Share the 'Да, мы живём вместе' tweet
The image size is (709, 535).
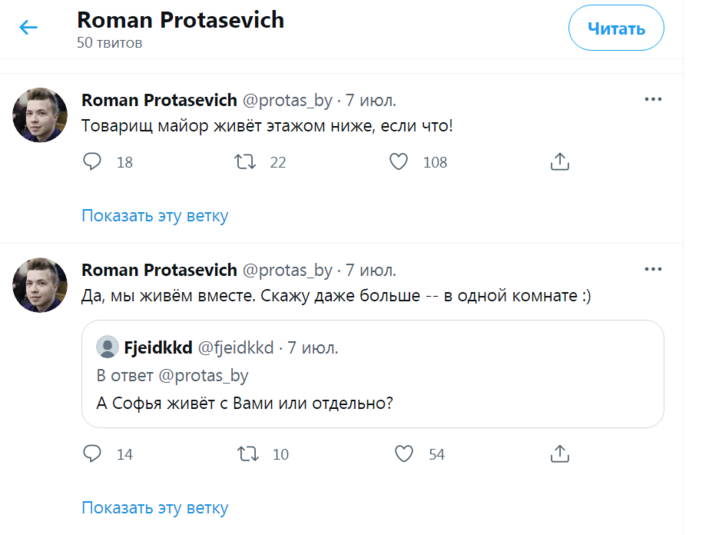(x=560, y=454)
